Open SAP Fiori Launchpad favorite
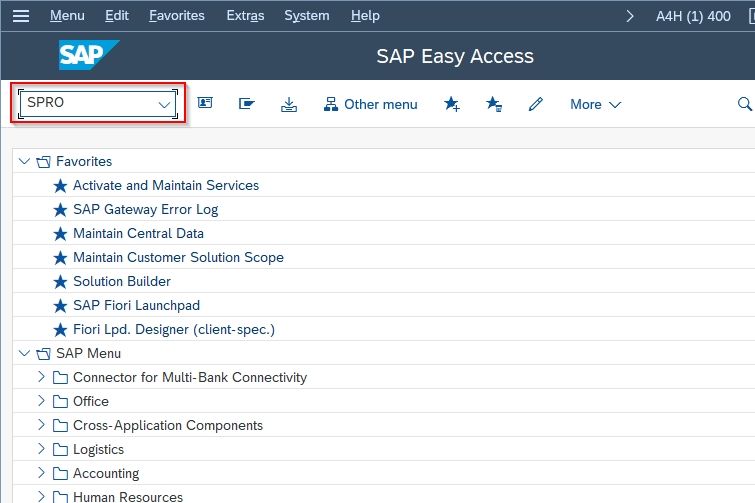 click(136, 305)
